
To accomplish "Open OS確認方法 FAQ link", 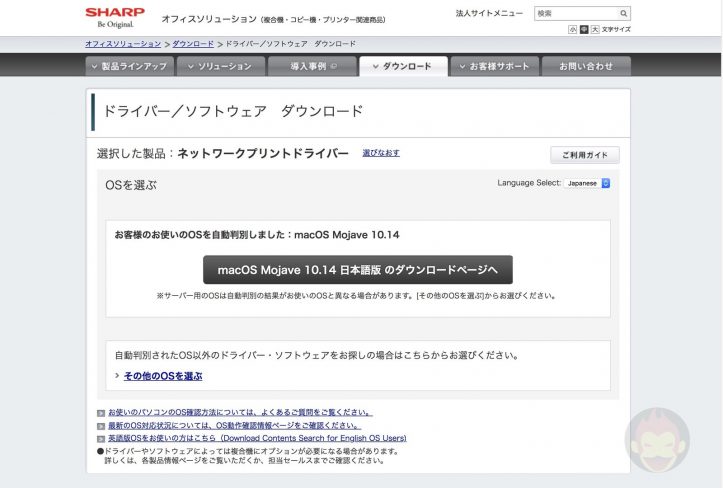I will coord(240,412).
